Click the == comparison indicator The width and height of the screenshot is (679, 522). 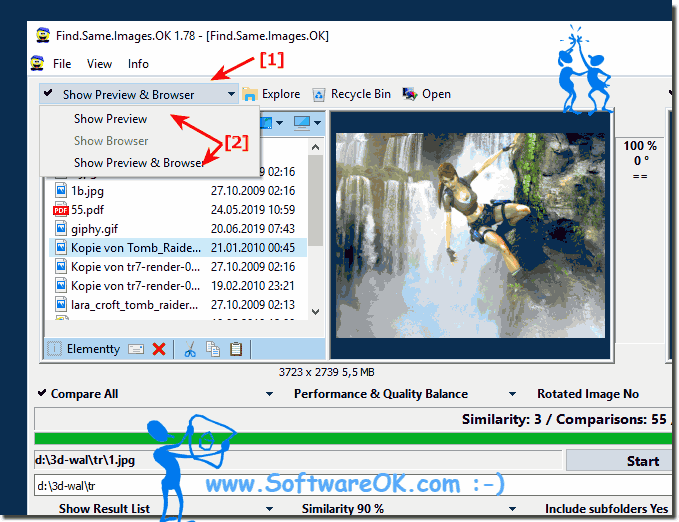640,176
